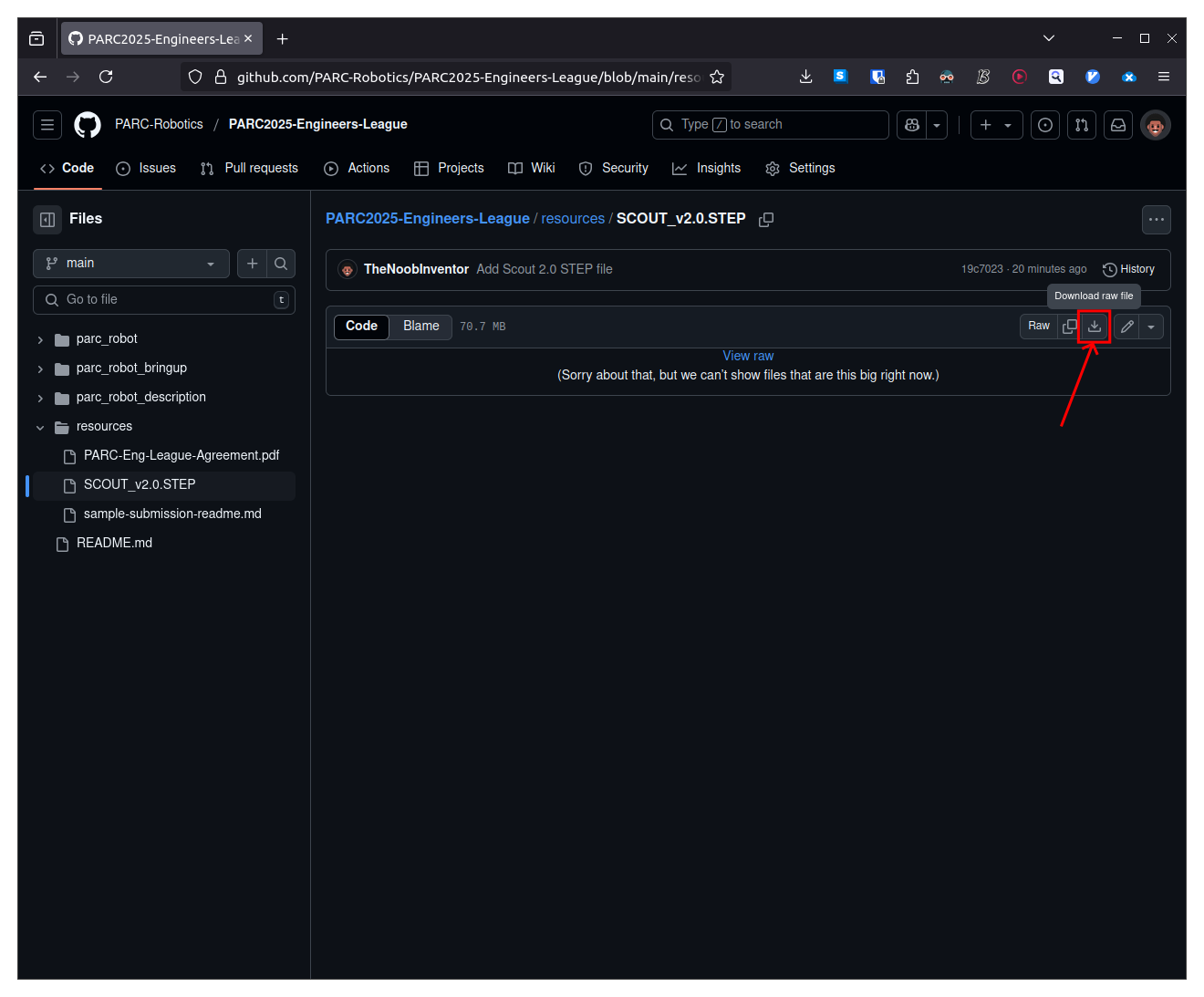This screenshot has width=1204, height=997.
Task: Expand the parc_robot_bringup folder
Action: point(40,369)
